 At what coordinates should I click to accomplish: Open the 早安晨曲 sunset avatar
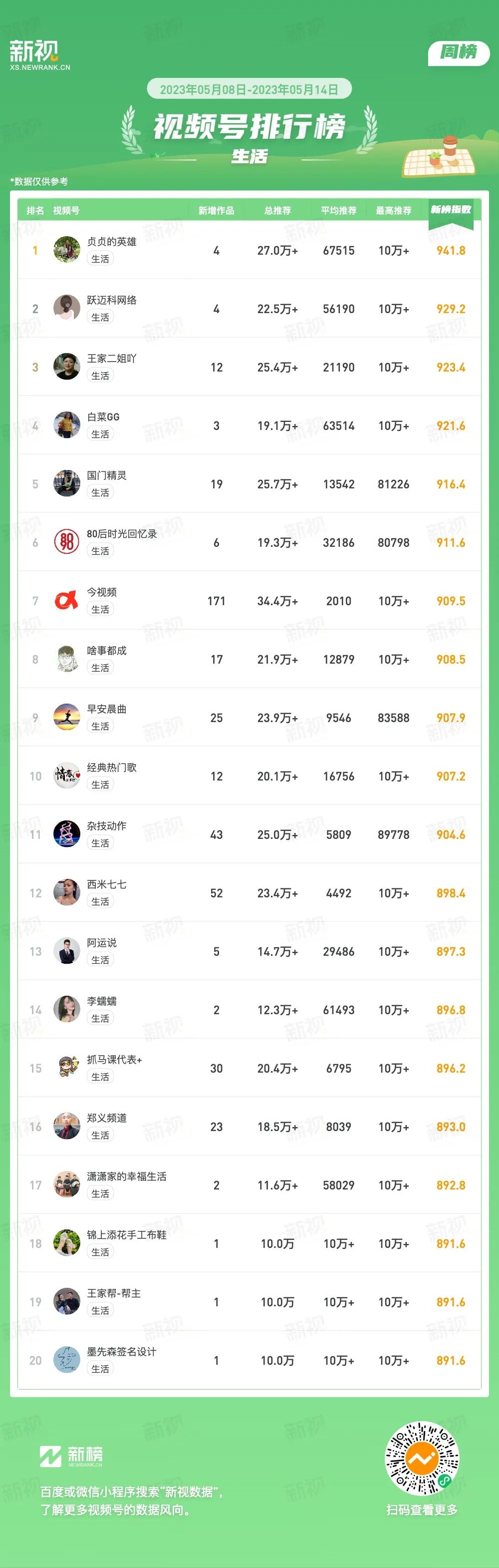coord(67,717)
